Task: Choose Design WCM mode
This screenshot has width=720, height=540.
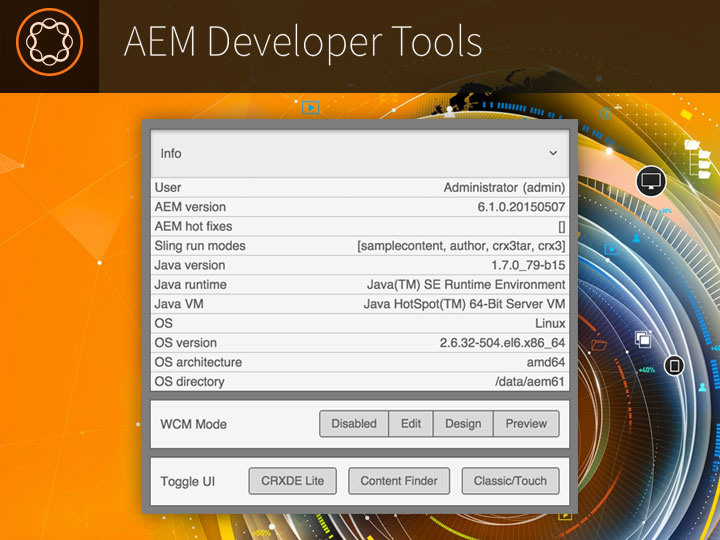Action: tap(463, 423)
